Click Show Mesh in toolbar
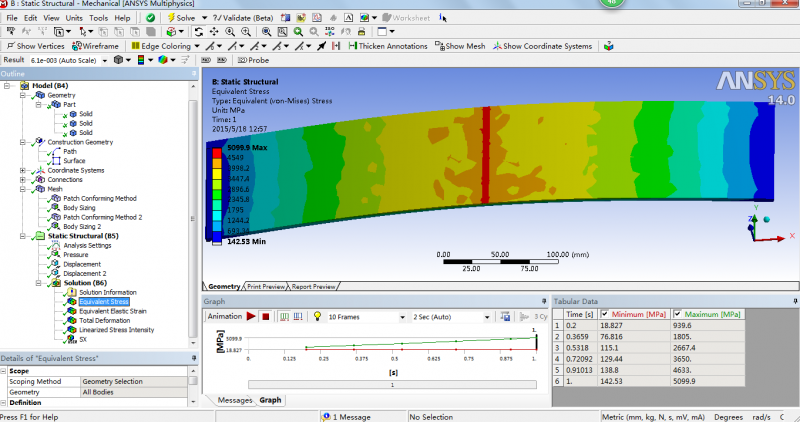 pyautogui.click(x=460, y=46)
